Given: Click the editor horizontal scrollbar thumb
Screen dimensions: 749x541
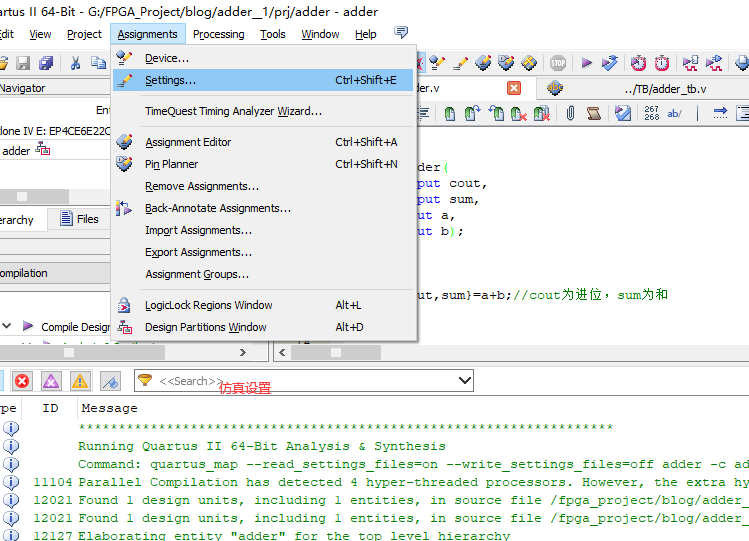Looking at the screenshot, I should [x=336, y=353].
